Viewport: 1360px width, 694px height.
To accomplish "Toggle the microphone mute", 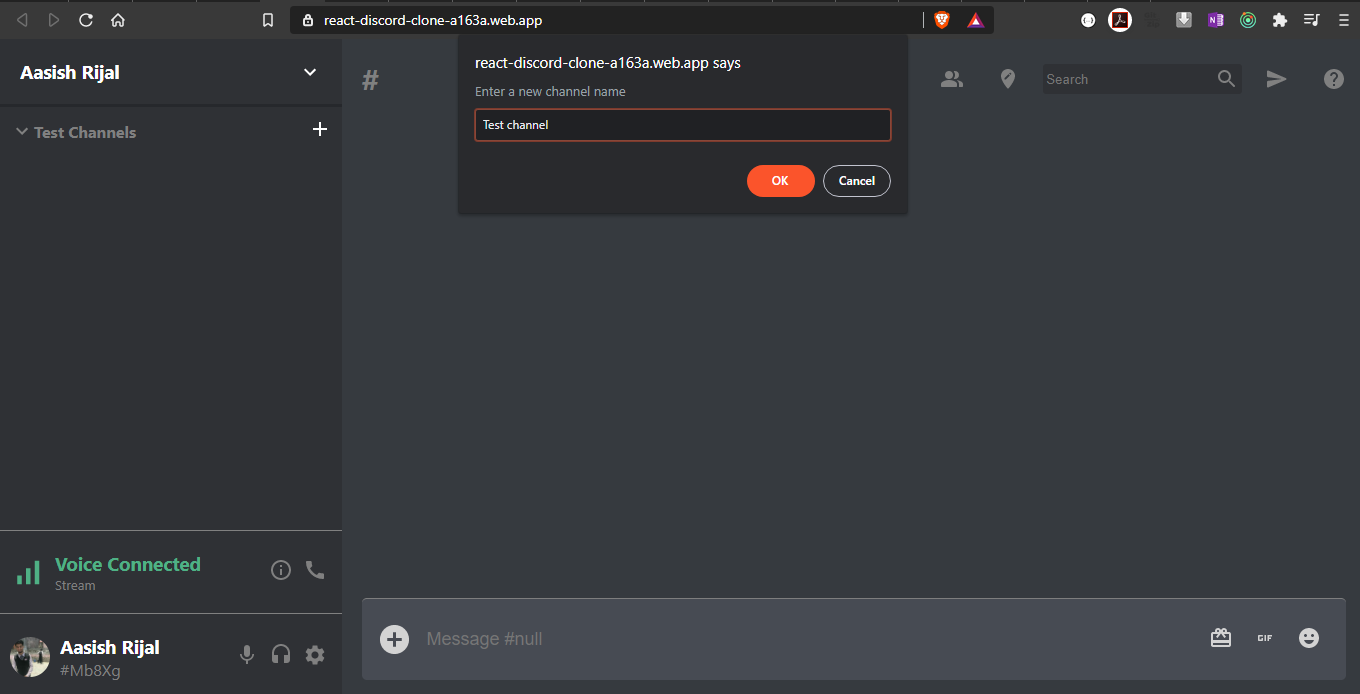I will [x=247, y=655].
